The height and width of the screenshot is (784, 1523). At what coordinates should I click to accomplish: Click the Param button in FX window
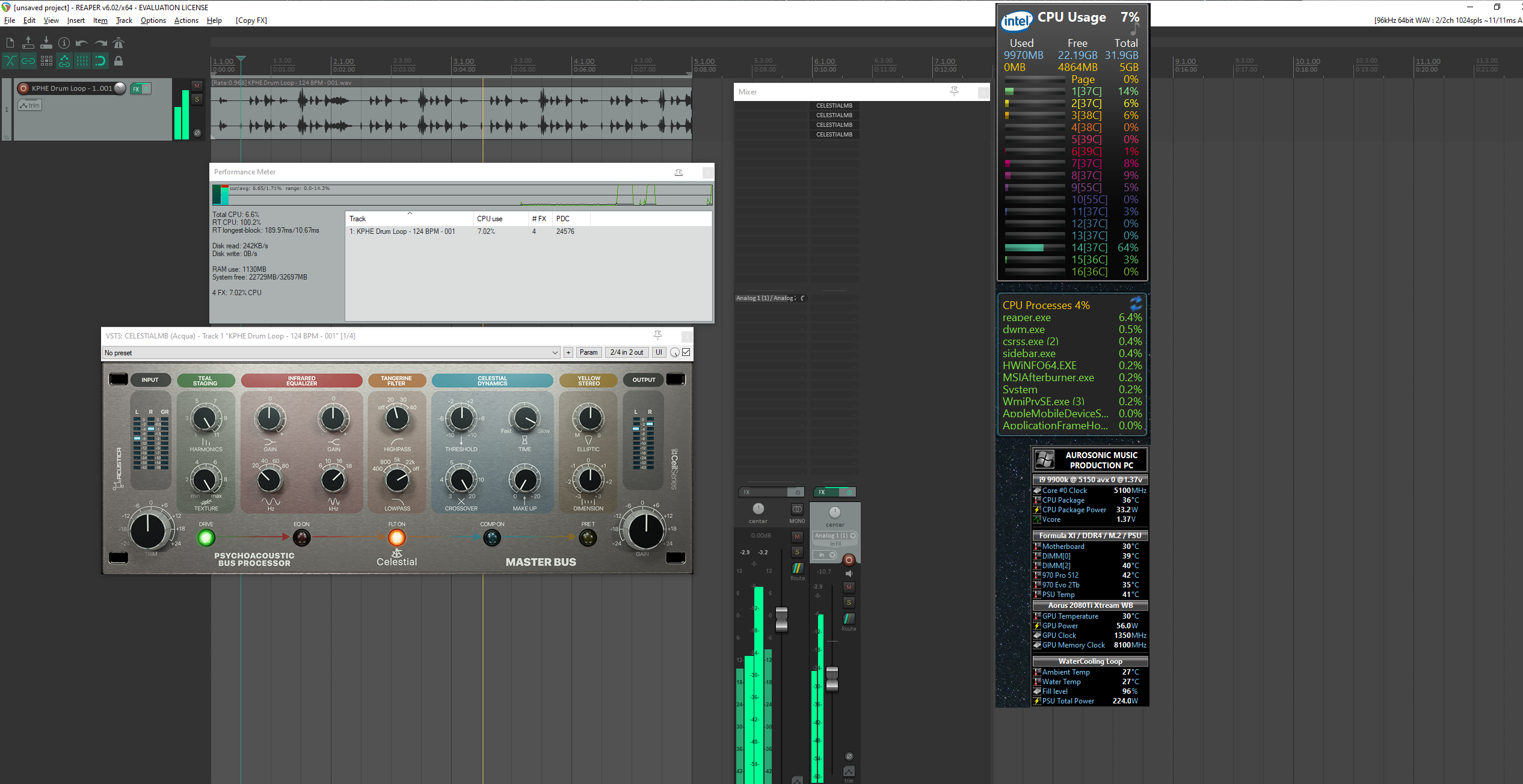click(x=589, y=353)
